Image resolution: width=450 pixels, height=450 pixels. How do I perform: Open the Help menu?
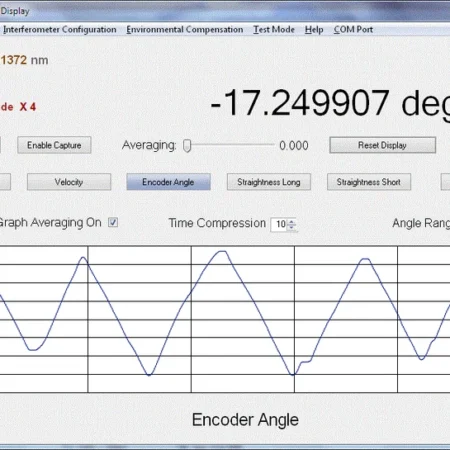coord(314,30)
